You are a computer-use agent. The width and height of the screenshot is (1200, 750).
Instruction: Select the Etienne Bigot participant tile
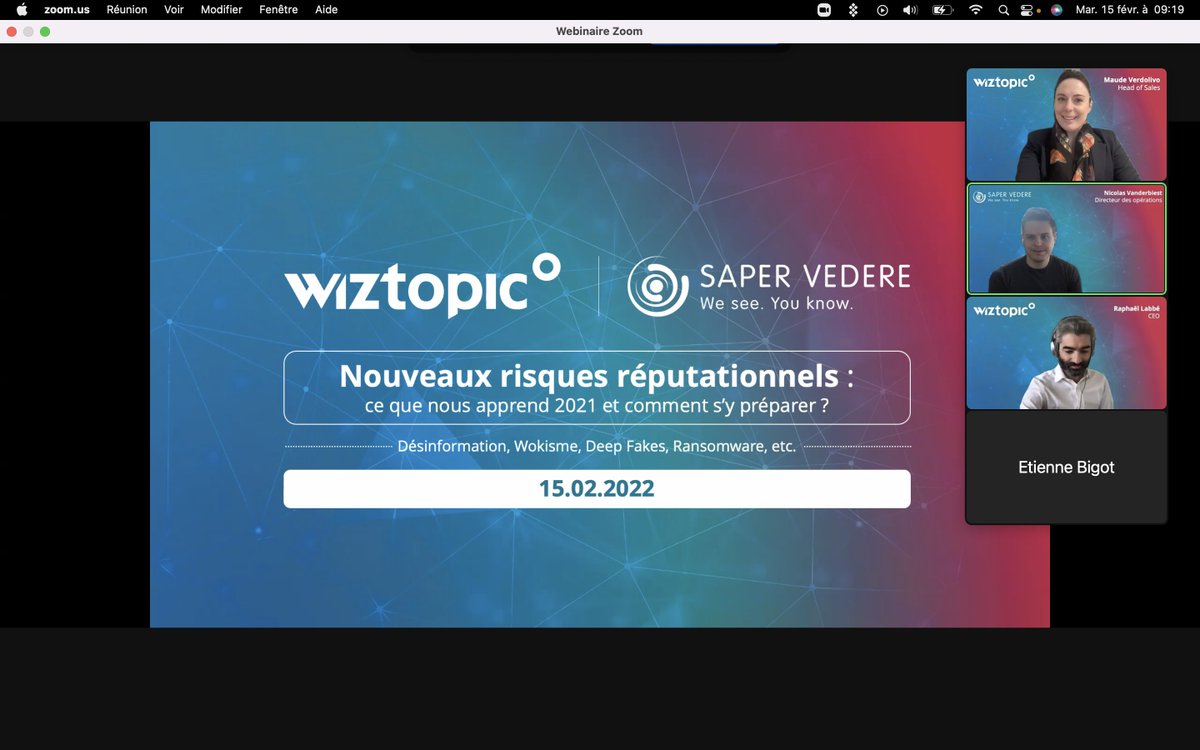[x=1066, y=467]
